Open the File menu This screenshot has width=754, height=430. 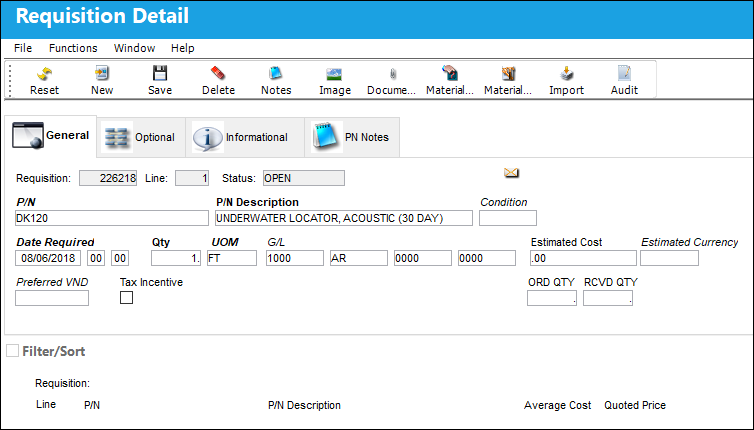click(x=23, y=48)
